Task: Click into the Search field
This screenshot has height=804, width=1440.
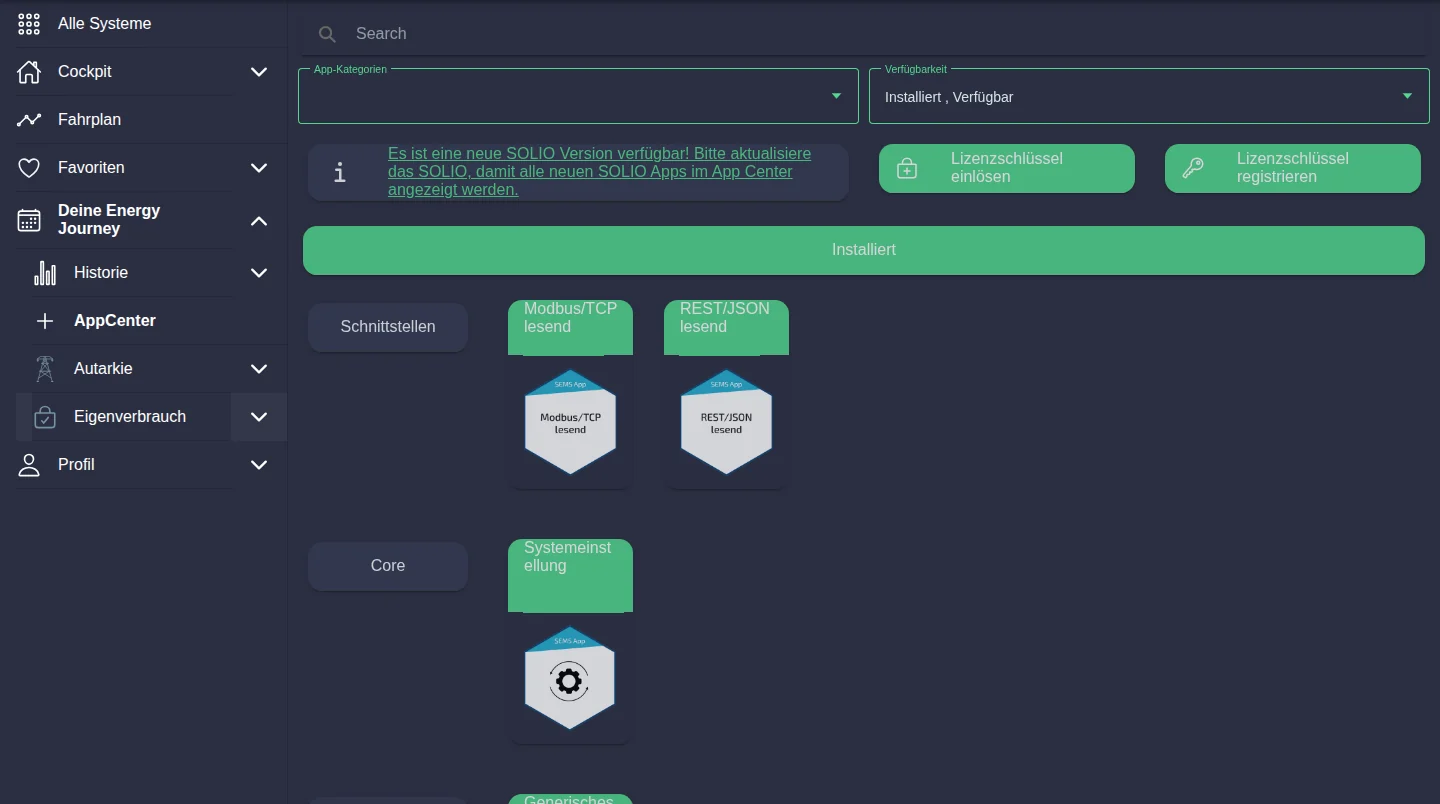Action: [x=865, y=34]
